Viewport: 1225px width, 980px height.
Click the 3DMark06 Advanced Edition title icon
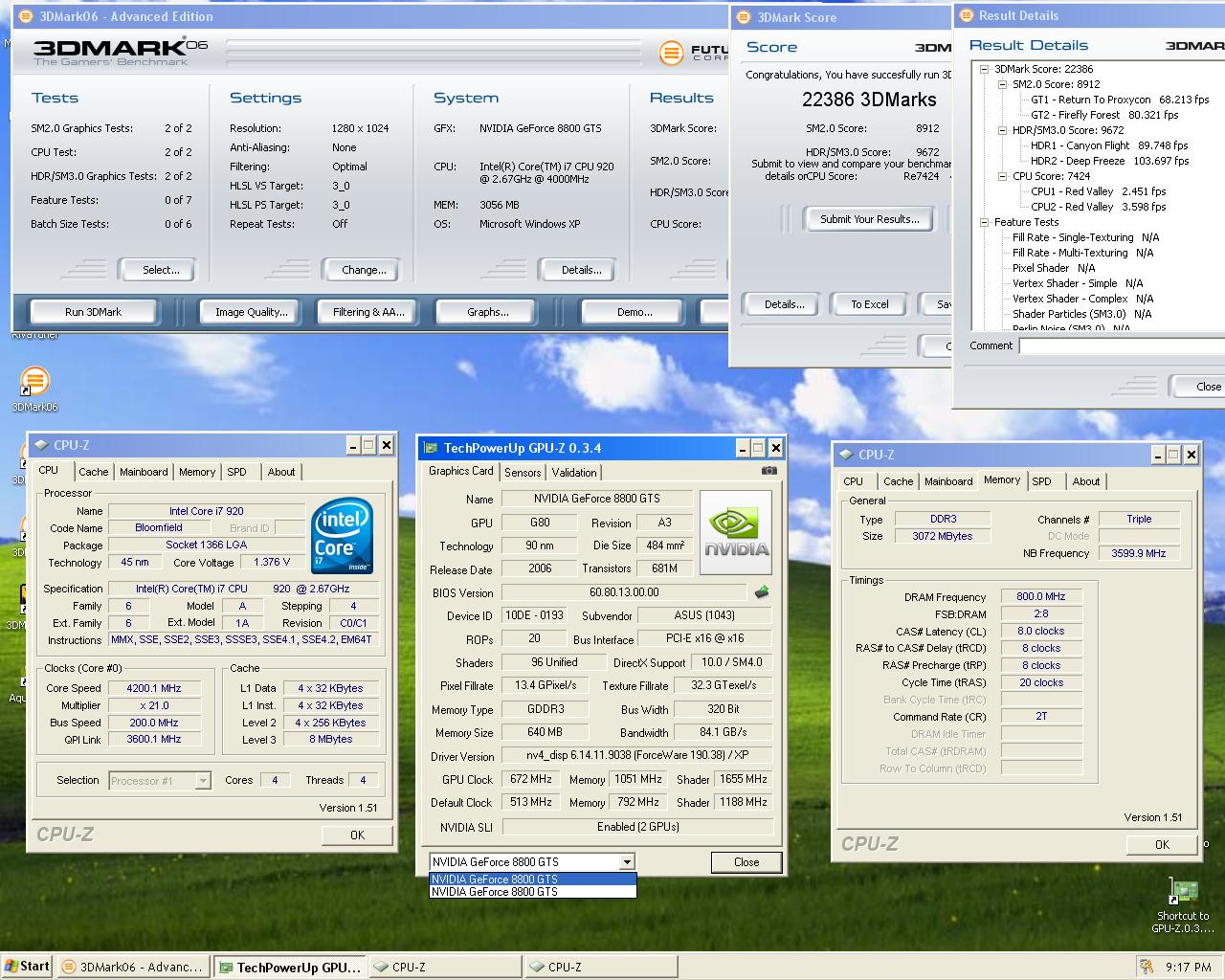pyautogui.click(x=26, y=16)
